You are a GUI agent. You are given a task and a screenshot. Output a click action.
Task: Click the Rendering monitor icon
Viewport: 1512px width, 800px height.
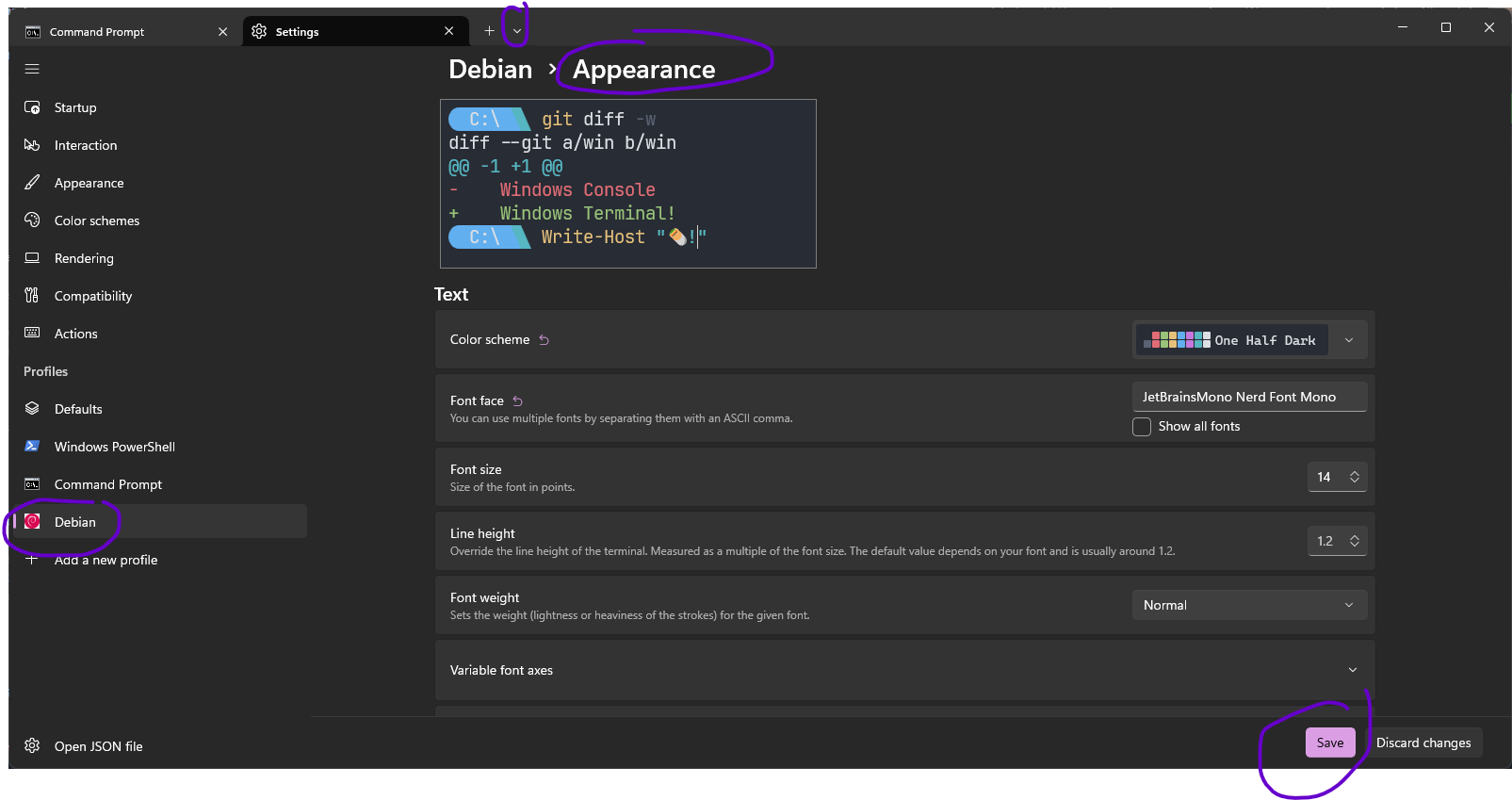(32, 258)
